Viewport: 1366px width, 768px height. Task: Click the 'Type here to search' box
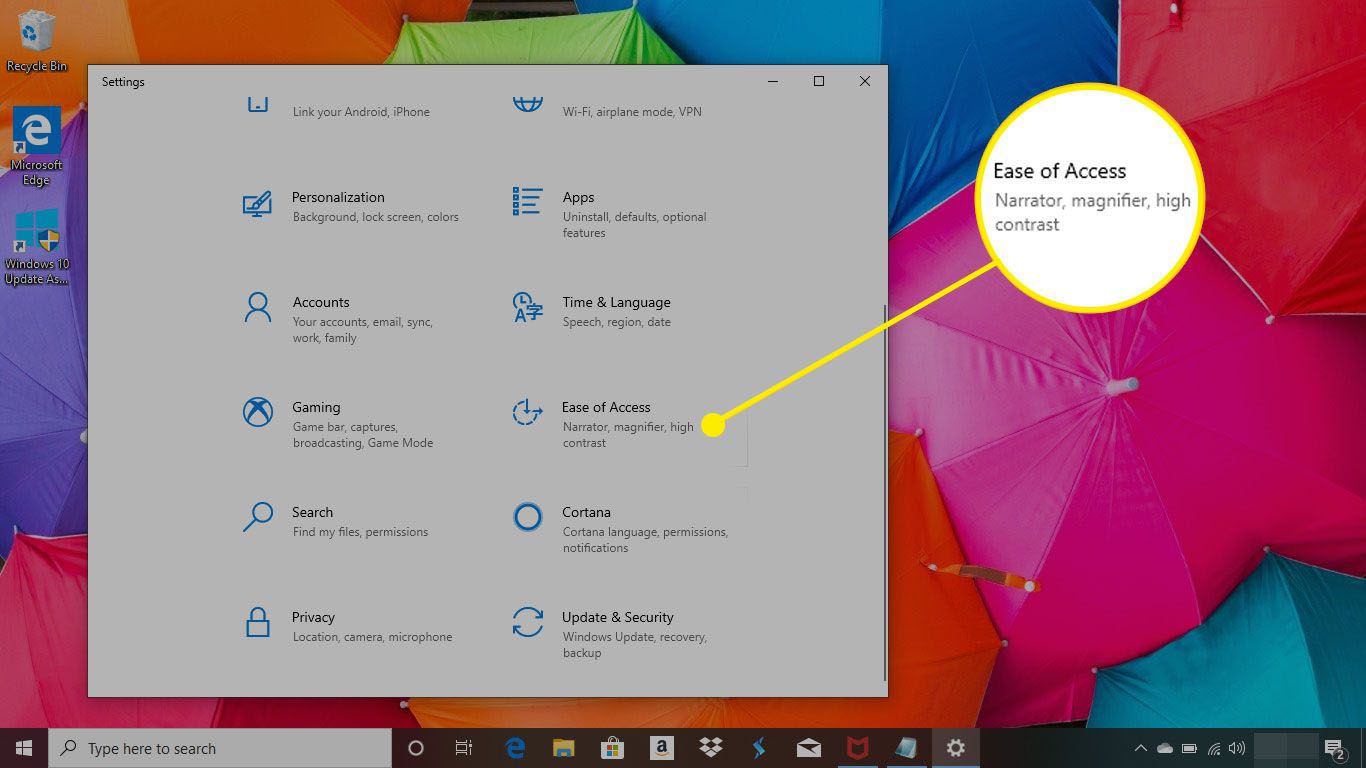[220, 748]
